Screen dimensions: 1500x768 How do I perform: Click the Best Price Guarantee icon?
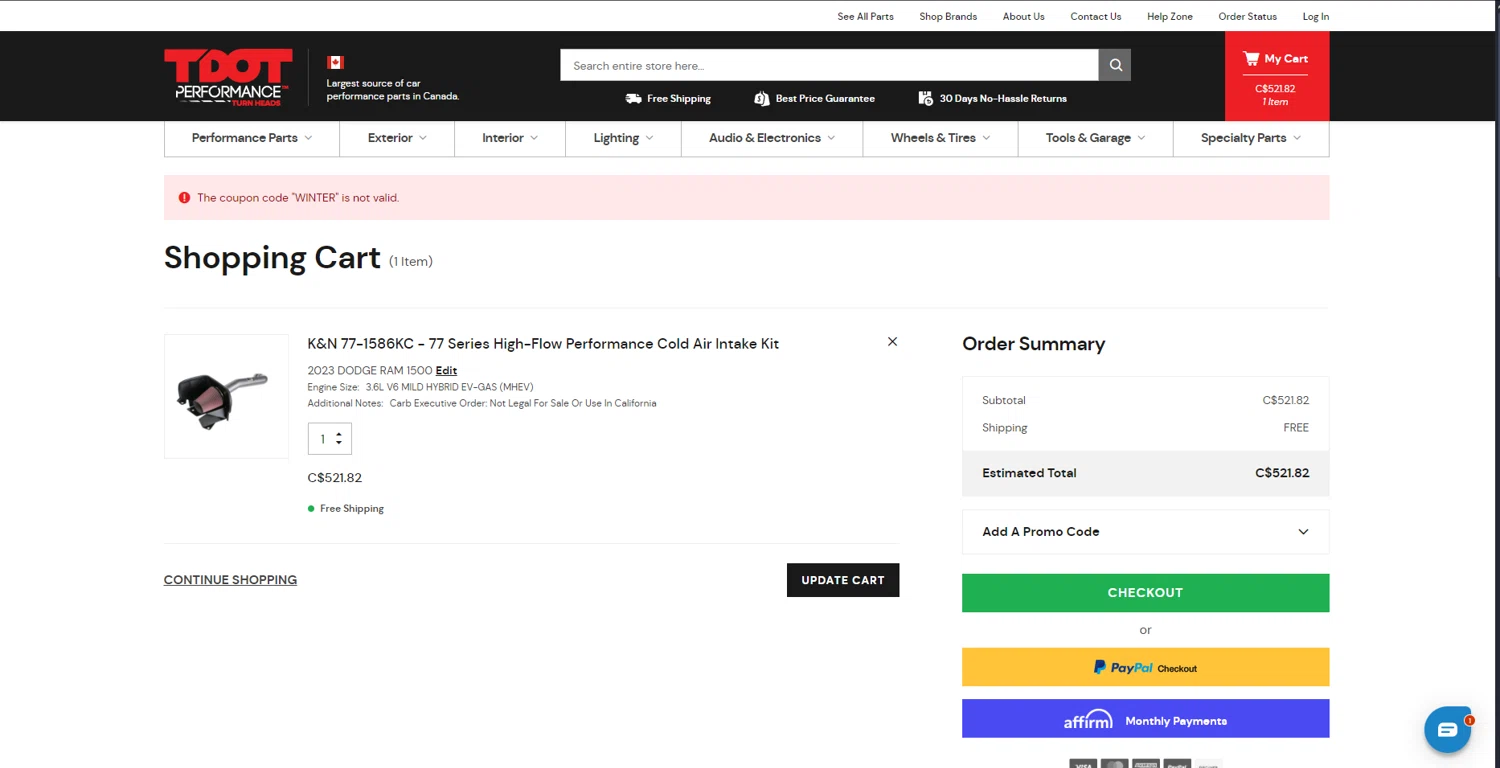(762, 98)
